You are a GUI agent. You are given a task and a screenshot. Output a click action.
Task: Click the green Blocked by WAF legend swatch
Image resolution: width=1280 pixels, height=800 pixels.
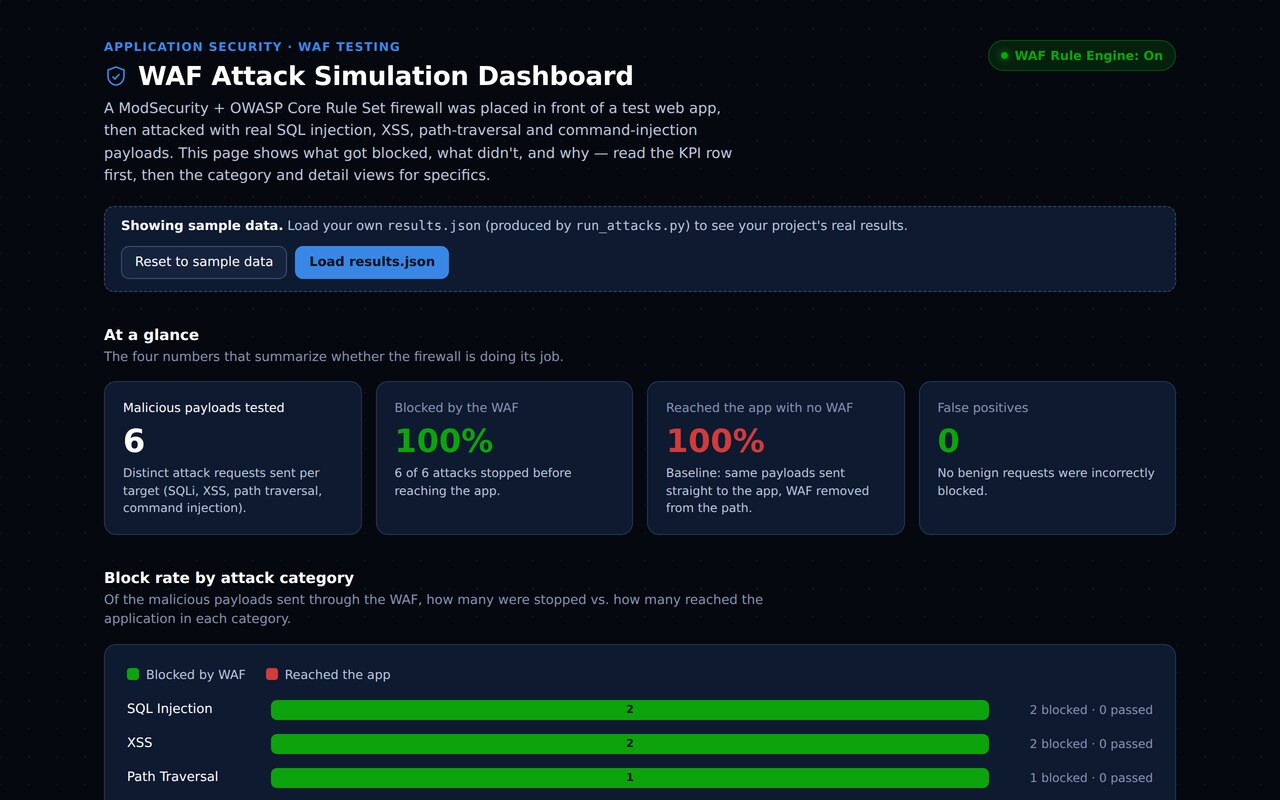pos(133,674)
